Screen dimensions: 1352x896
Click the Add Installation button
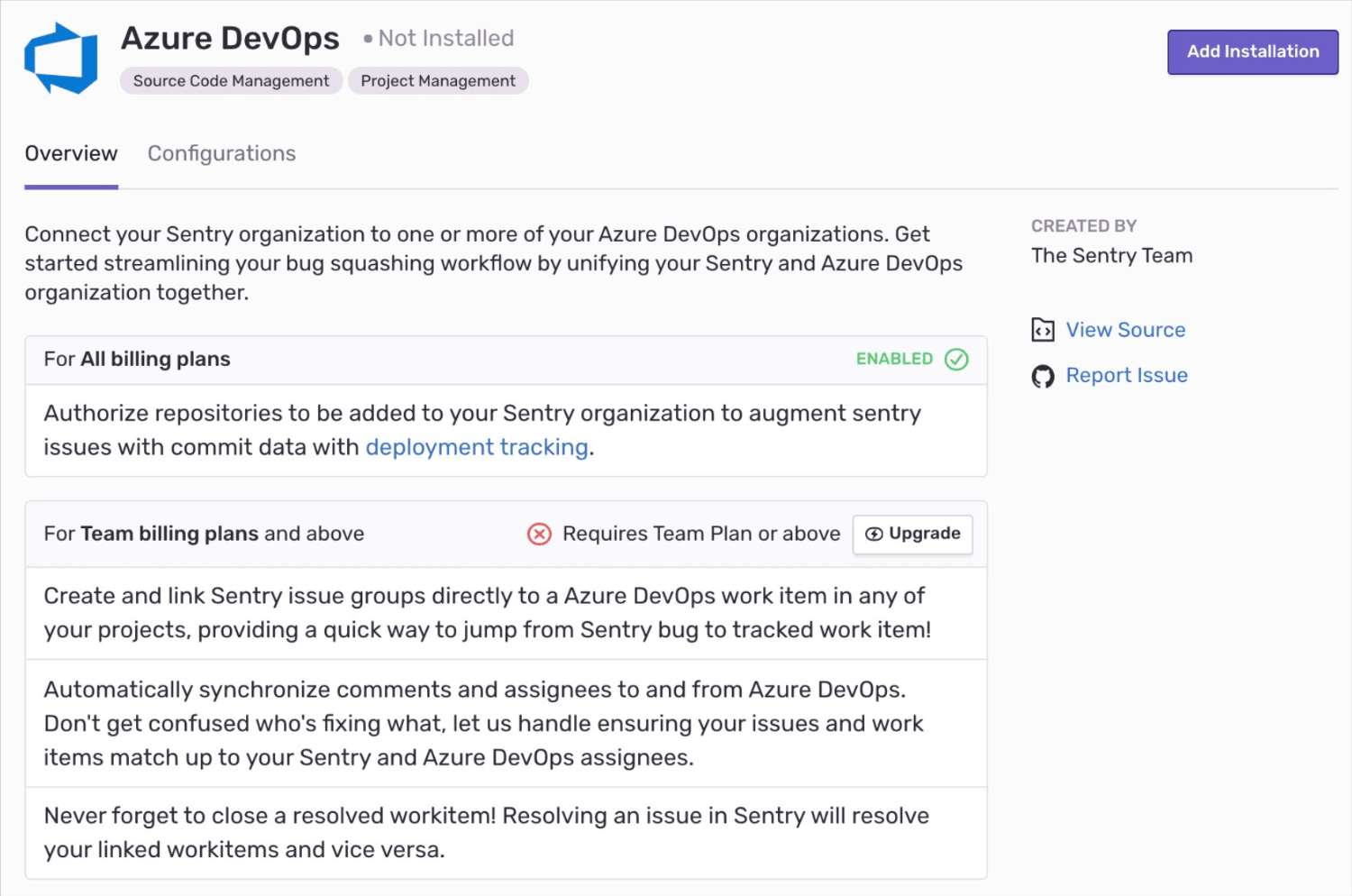click(x=1252, y=51)
